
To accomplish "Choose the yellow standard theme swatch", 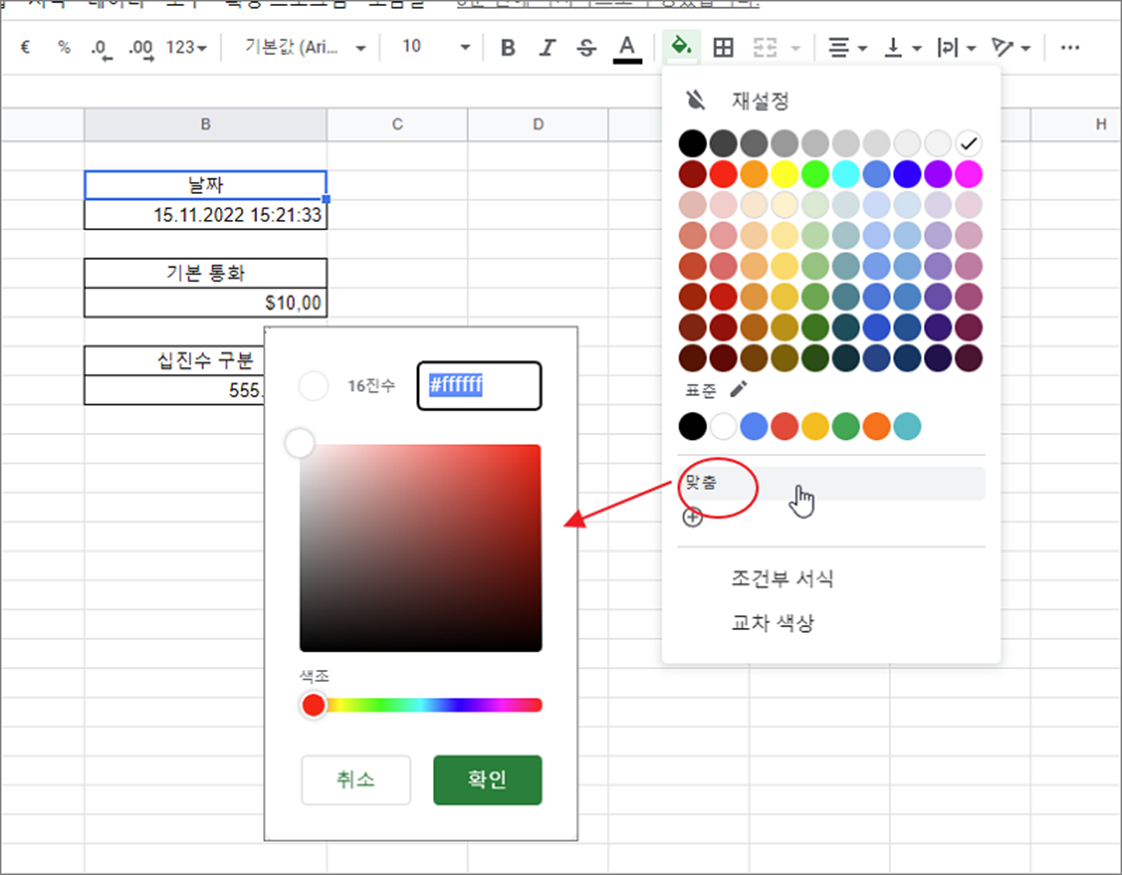I will coord(815,426).
